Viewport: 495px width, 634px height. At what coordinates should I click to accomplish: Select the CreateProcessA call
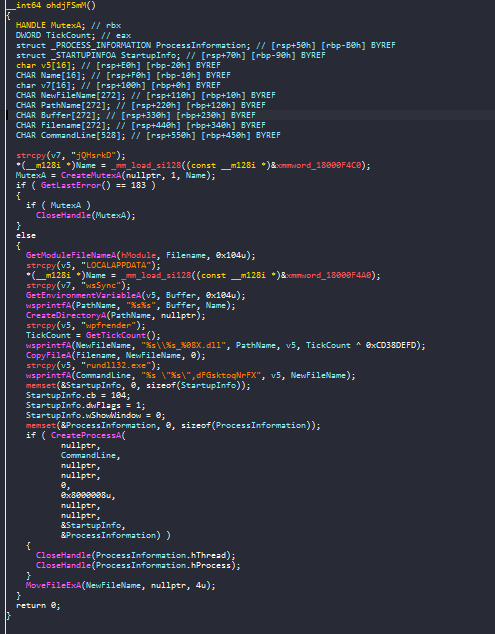pyautogui.click(x=86, y=435)
